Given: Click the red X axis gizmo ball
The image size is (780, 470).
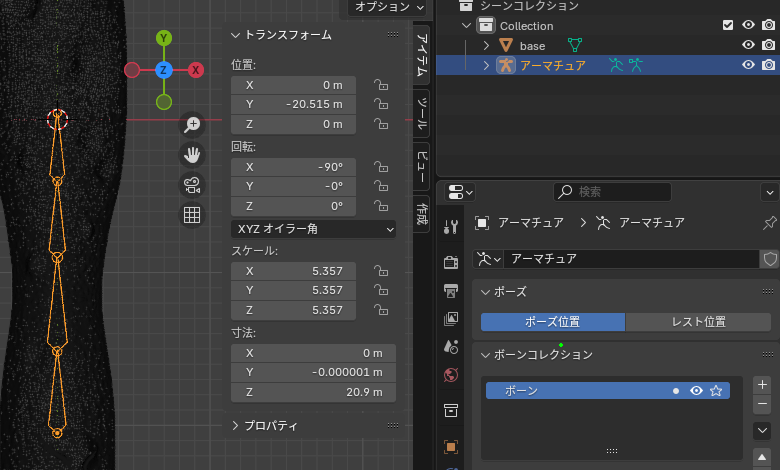Looking at the screenshot, I should [196, 70].
